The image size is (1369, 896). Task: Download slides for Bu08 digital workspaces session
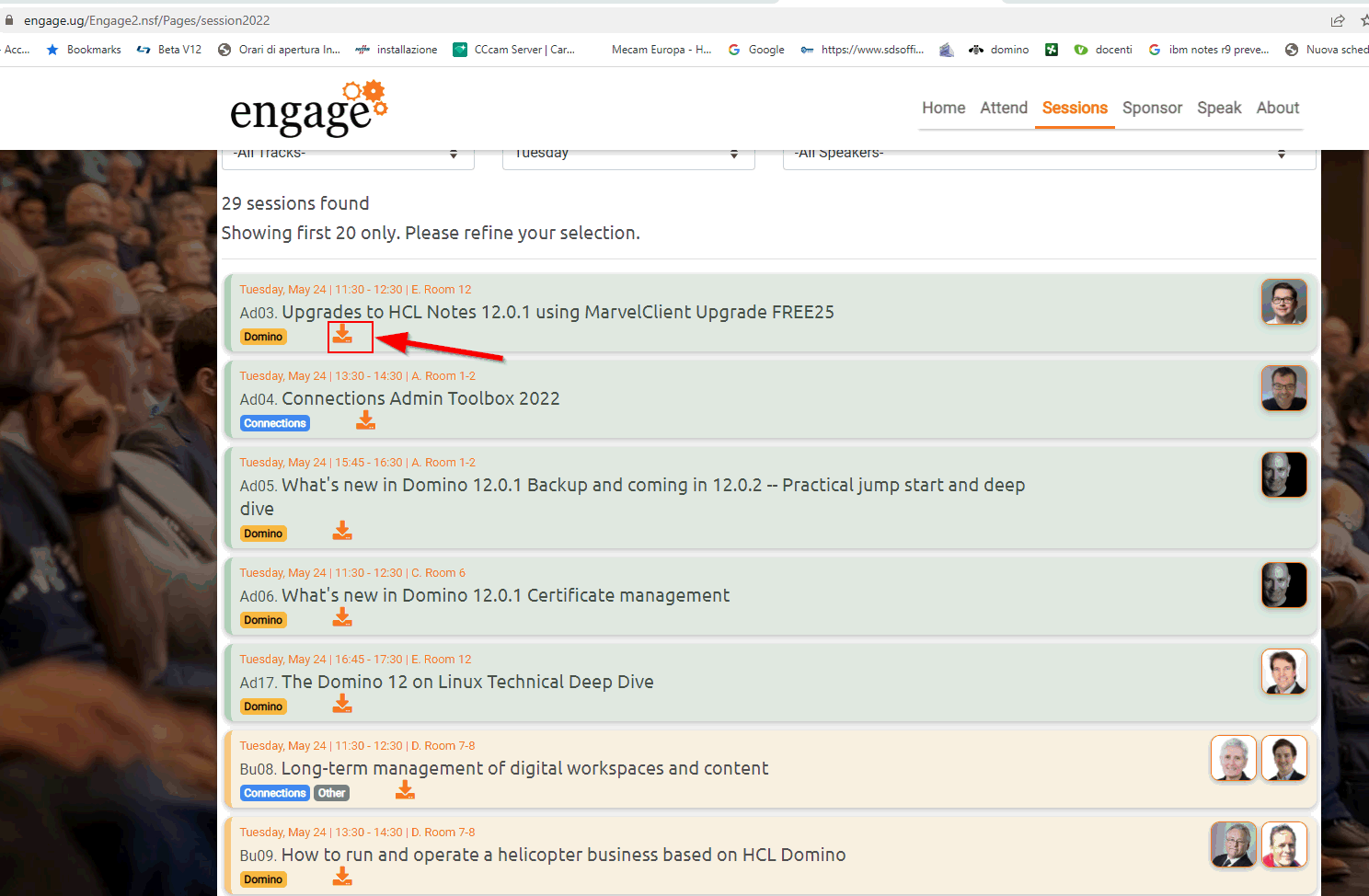[x=405, y=790]
